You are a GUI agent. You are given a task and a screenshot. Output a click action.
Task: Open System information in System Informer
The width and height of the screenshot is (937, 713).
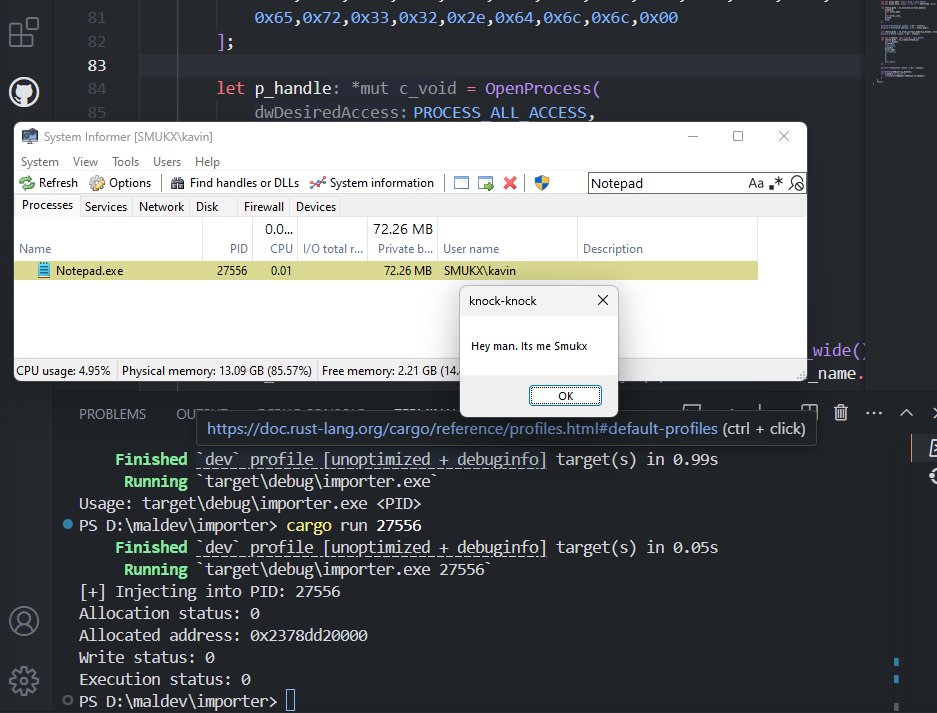372,183
